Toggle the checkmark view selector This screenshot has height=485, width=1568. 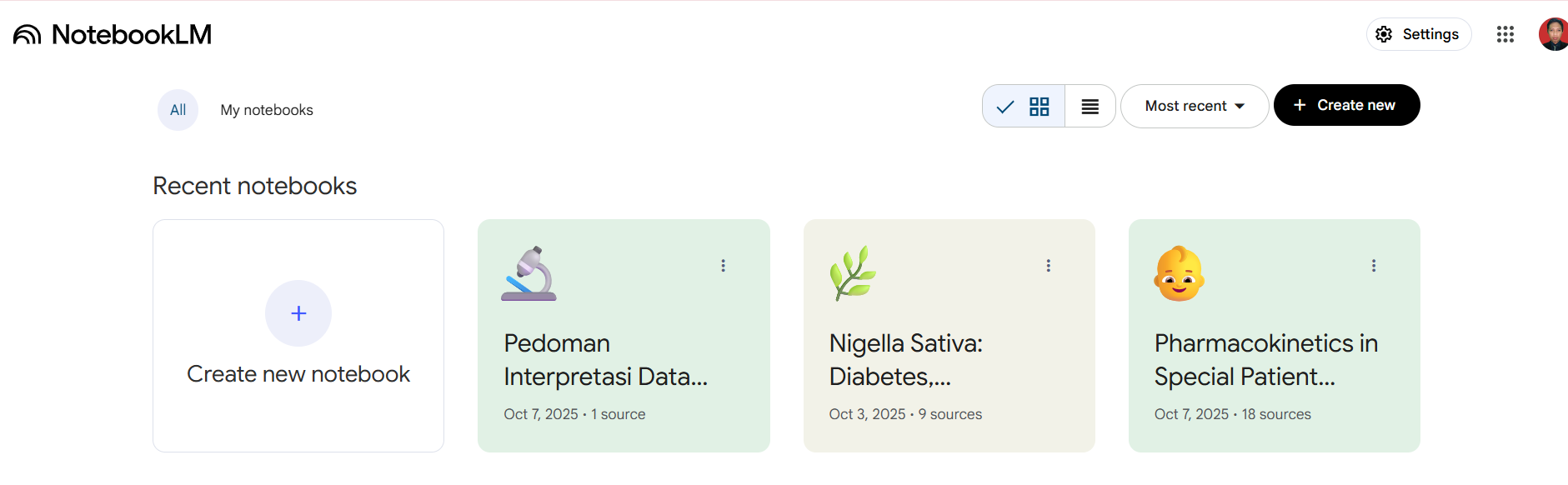[1004, 106]
